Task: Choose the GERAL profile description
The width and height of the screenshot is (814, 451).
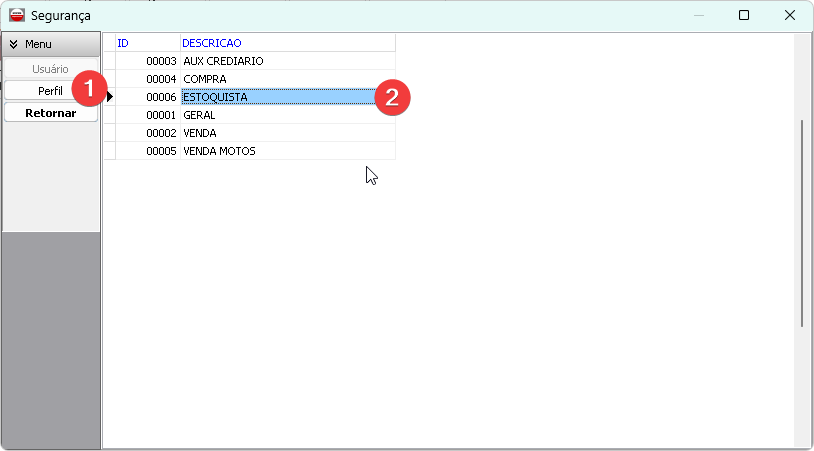Action: click(287, 115)
